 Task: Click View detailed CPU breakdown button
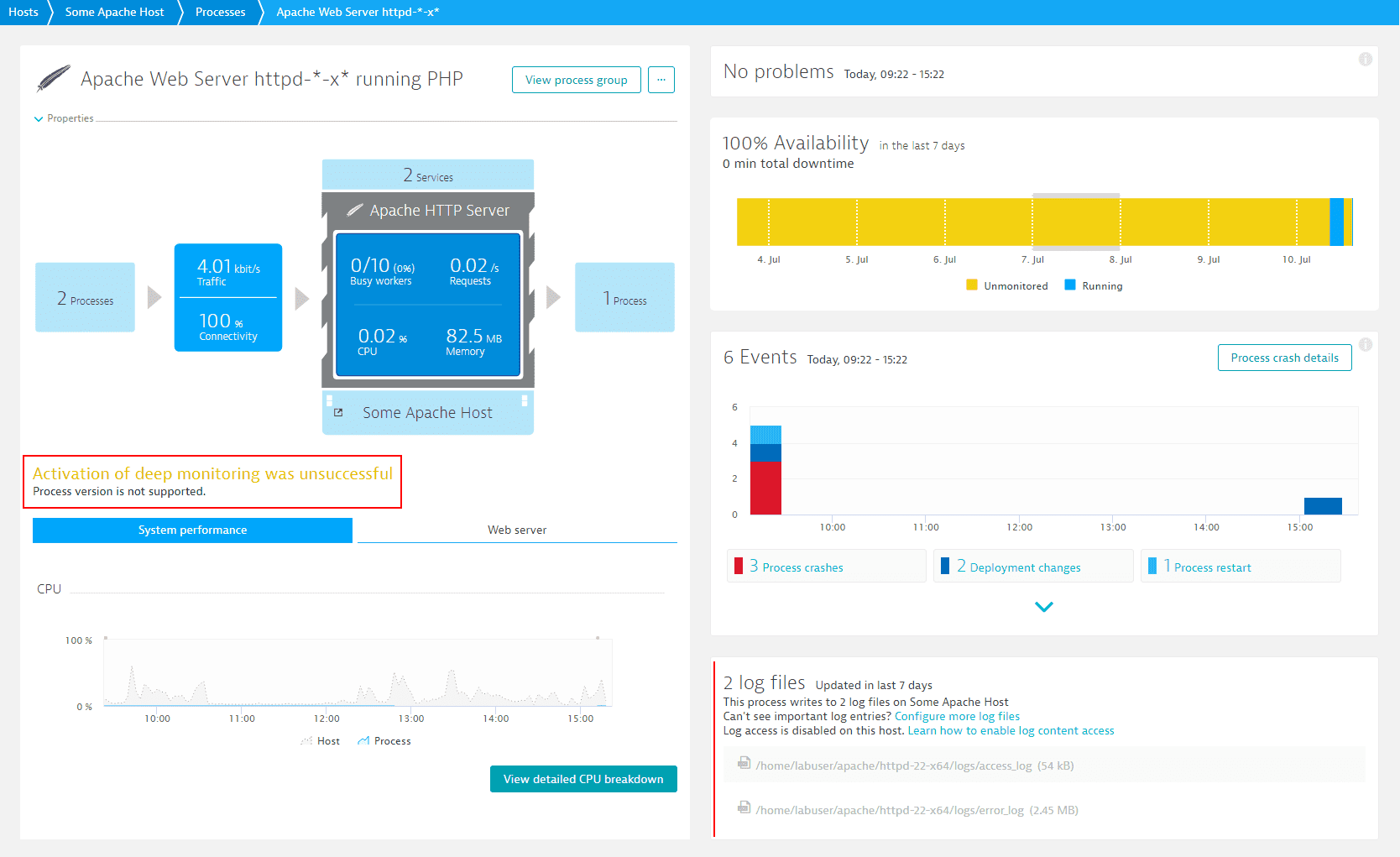(x=583, y=779)
